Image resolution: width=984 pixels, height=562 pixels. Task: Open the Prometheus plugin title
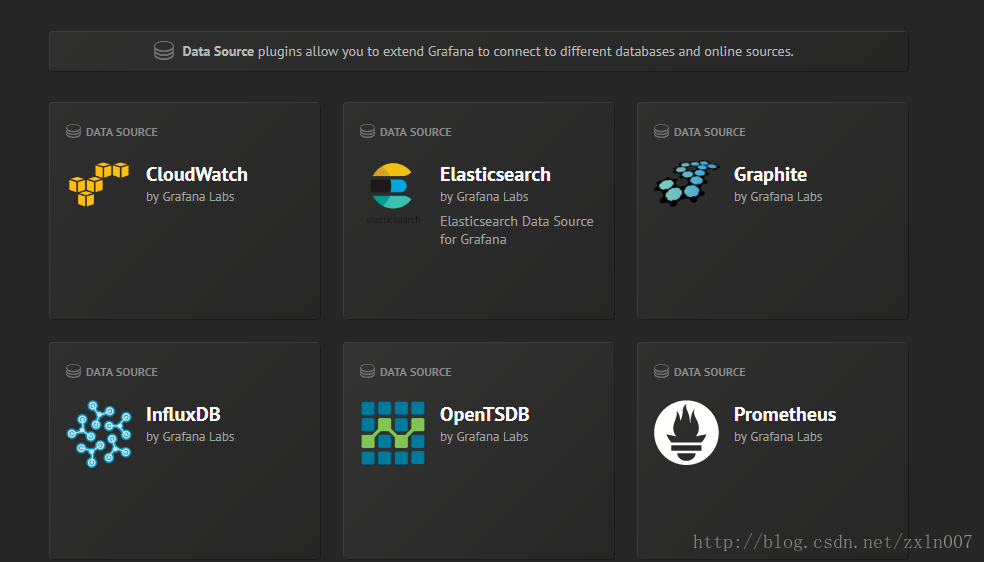784,415
